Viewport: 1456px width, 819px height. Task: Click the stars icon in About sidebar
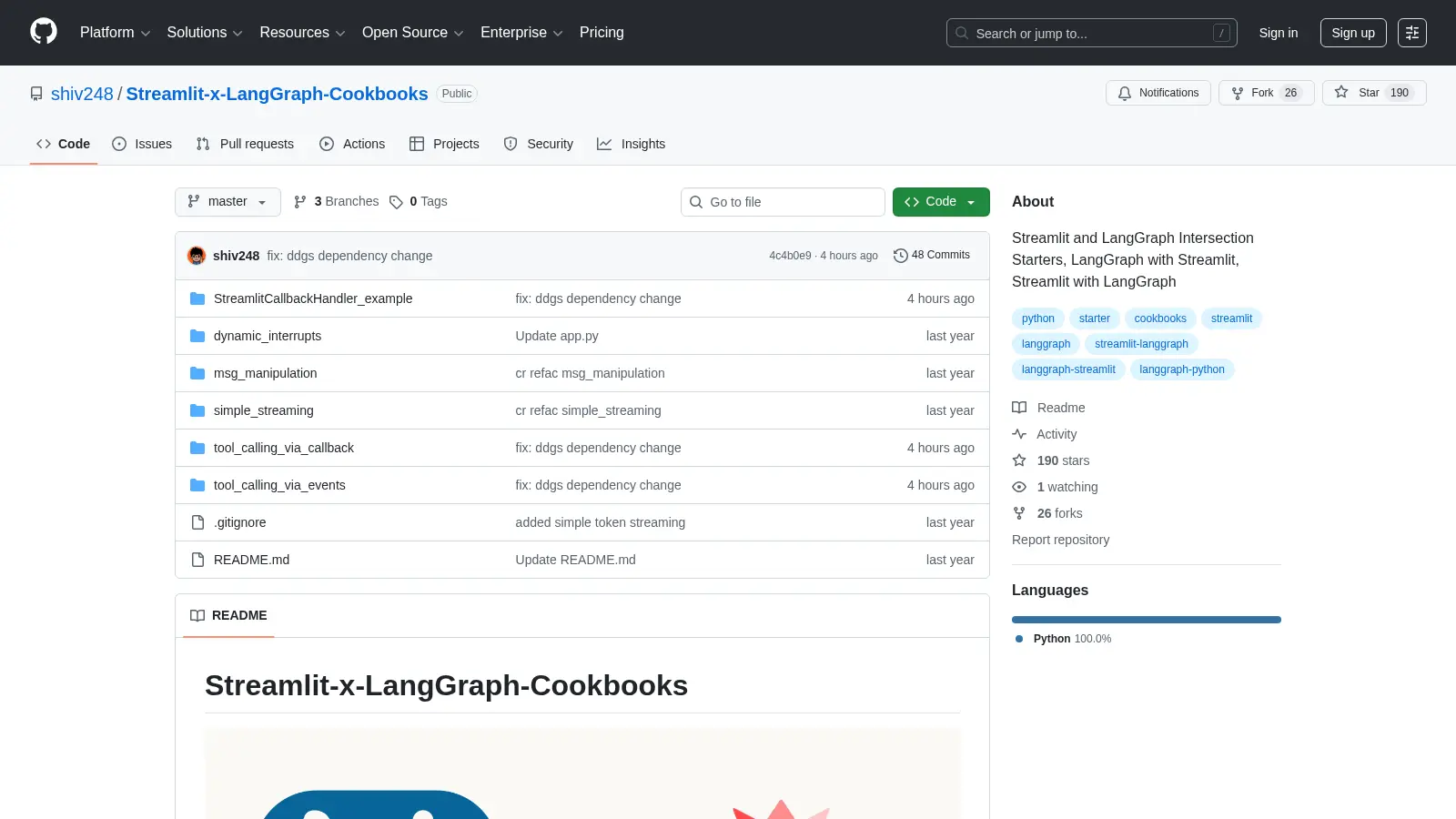[1019, 460]
